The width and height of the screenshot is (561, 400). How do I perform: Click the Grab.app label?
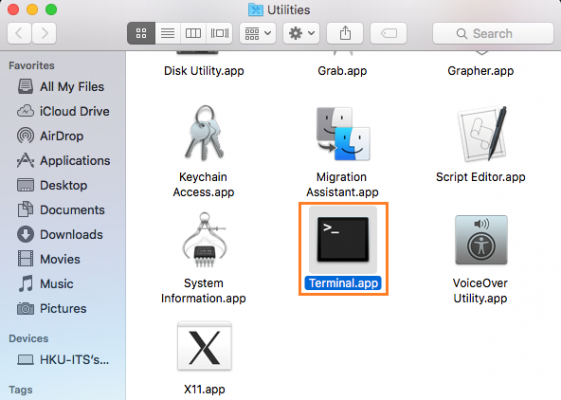pyautogui.click(x=342, y=71)
